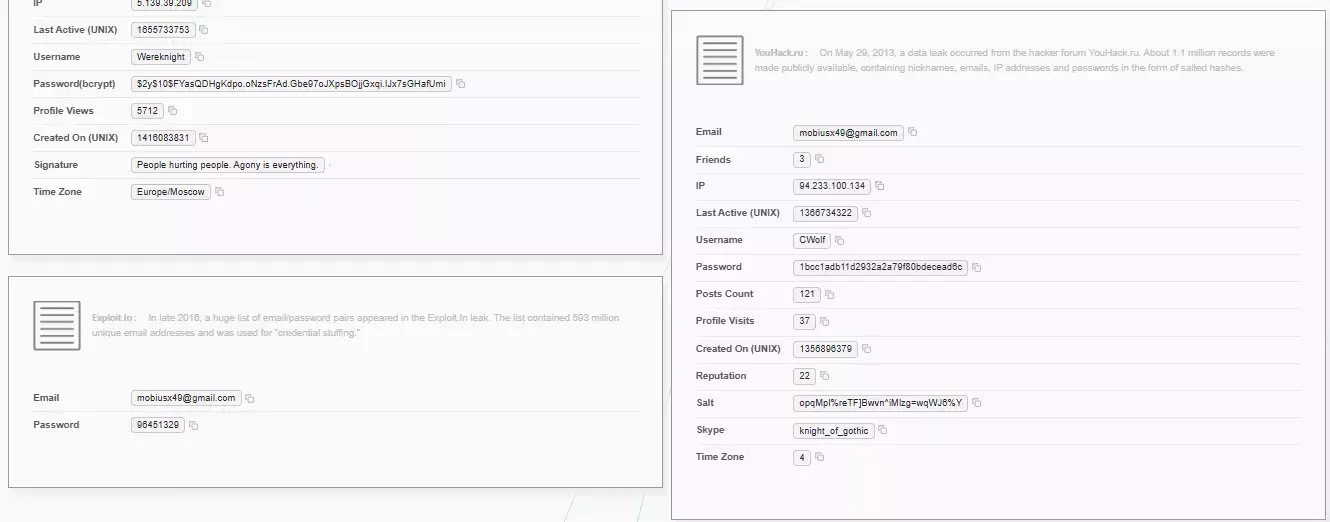
Task: Copy the IP address 94.233.100.134
Action: point(880,186)
